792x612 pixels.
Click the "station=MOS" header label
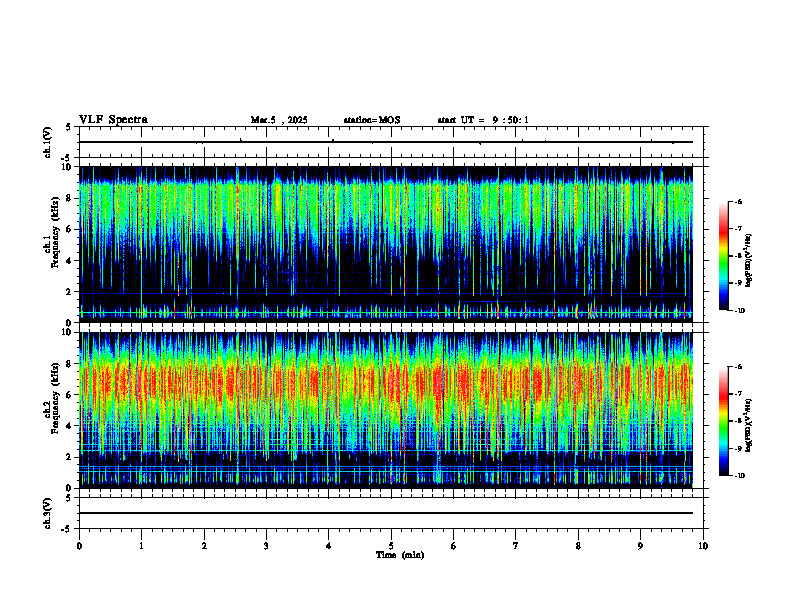(372, 120)
